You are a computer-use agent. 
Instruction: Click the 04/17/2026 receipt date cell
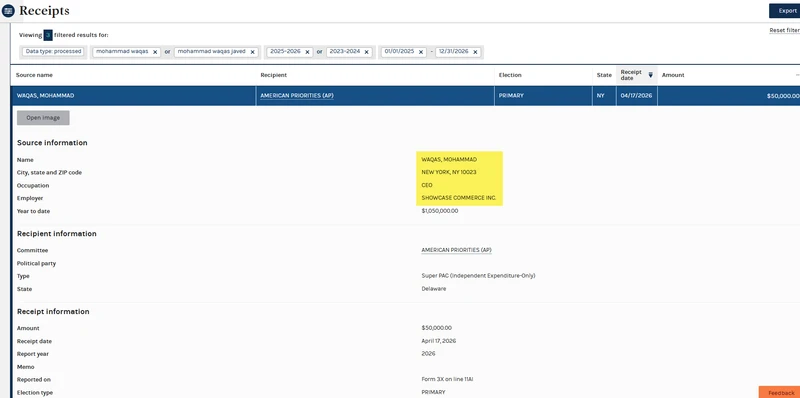point(636,96)
